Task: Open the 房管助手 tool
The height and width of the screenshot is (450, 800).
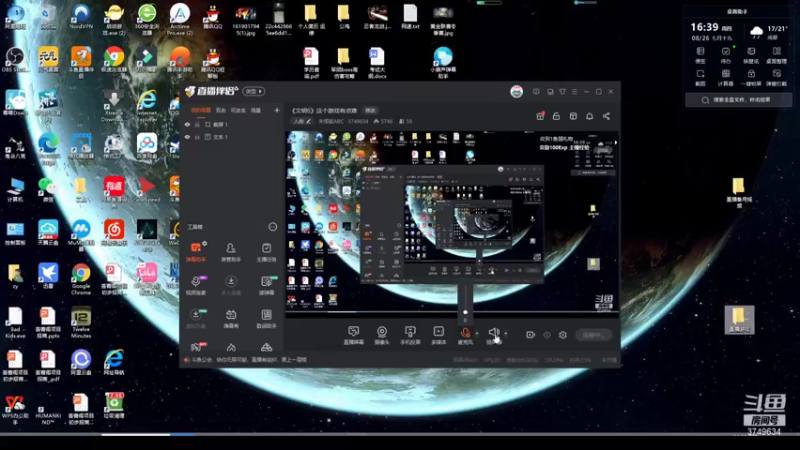Action: point(231,253)
